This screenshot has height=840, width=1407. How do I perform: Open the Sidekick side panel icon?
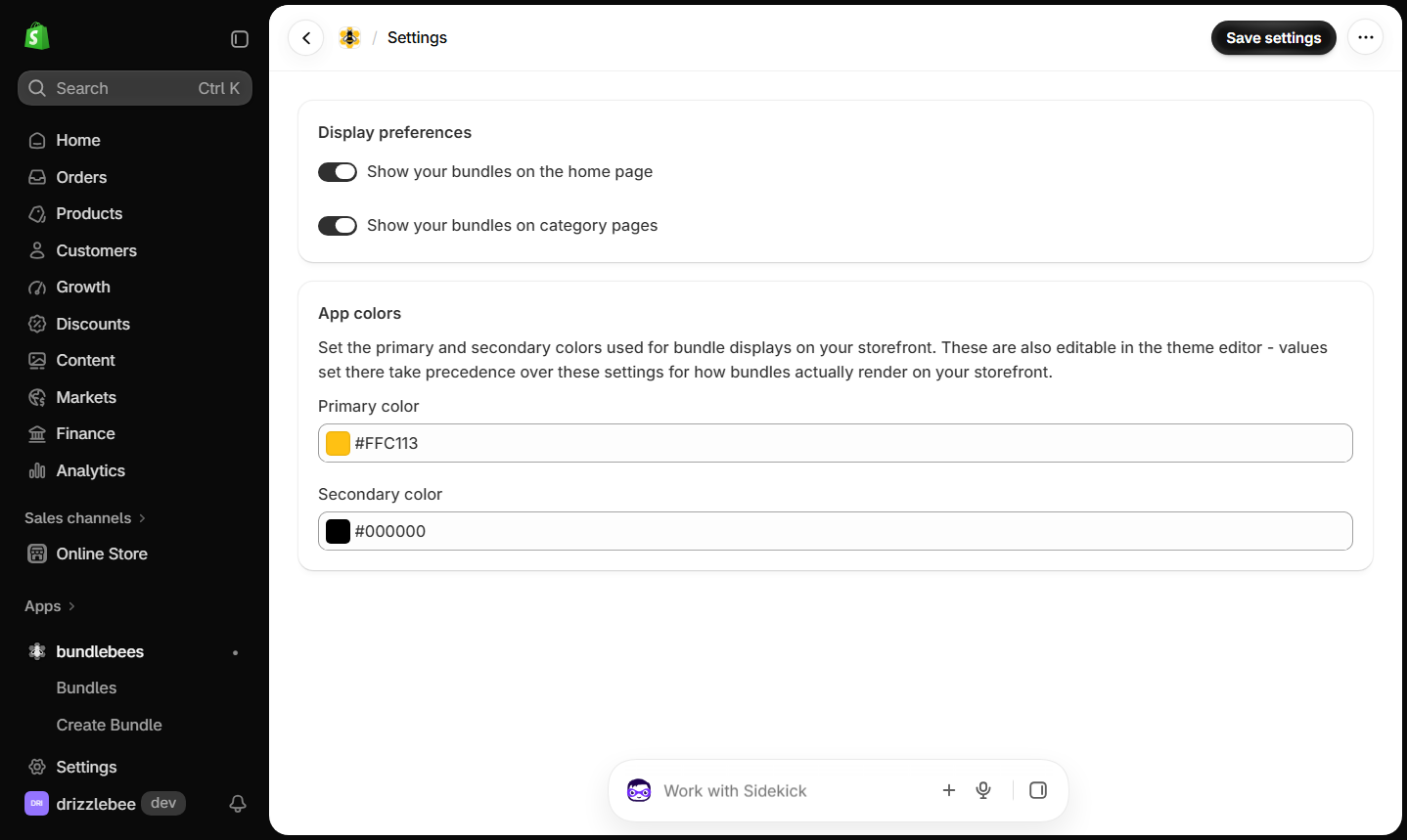tap(1038, 790)
